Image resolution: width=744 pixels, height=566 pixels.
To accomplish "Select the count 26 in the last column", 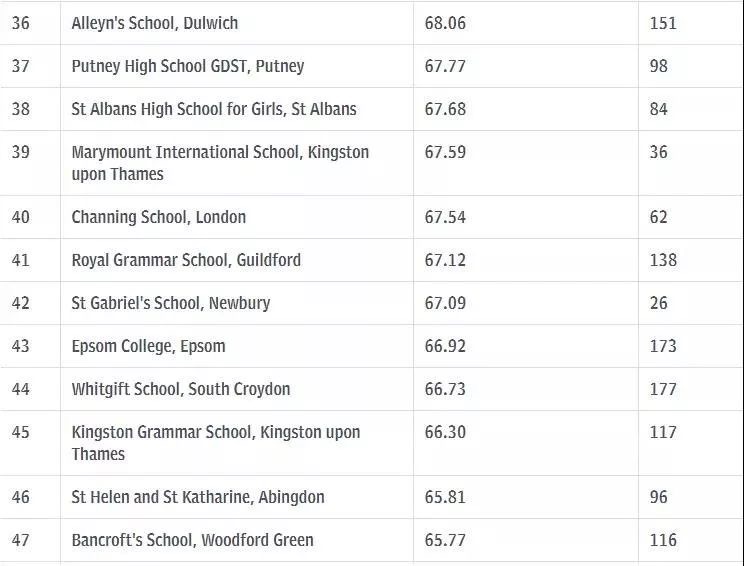I will (x=659, y=303).
